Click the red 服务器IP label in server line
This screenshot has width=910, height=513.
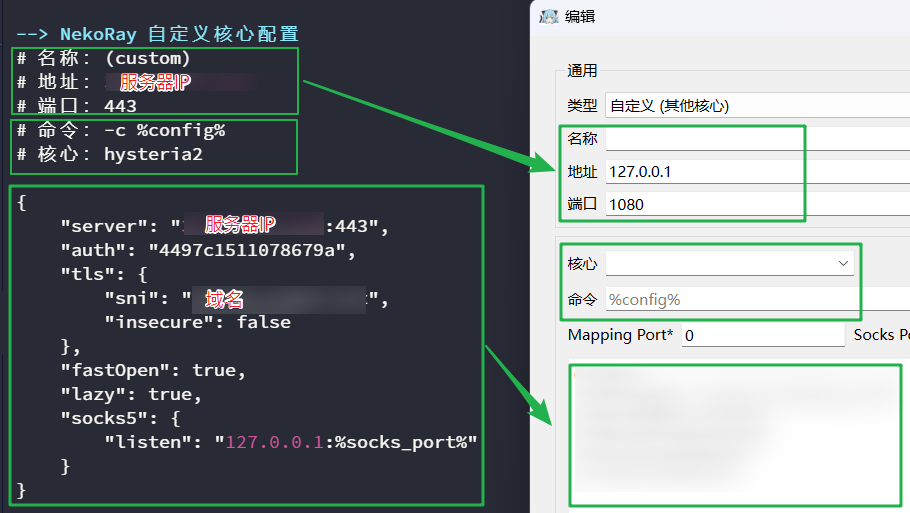(240, 225)
